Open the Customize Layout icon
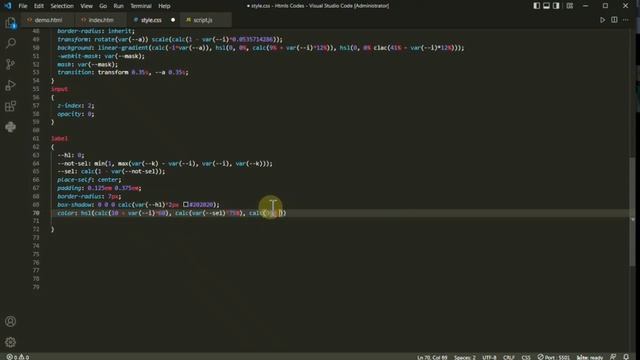Viewport: 640px width, 360px height. click(x=570, y=6)
